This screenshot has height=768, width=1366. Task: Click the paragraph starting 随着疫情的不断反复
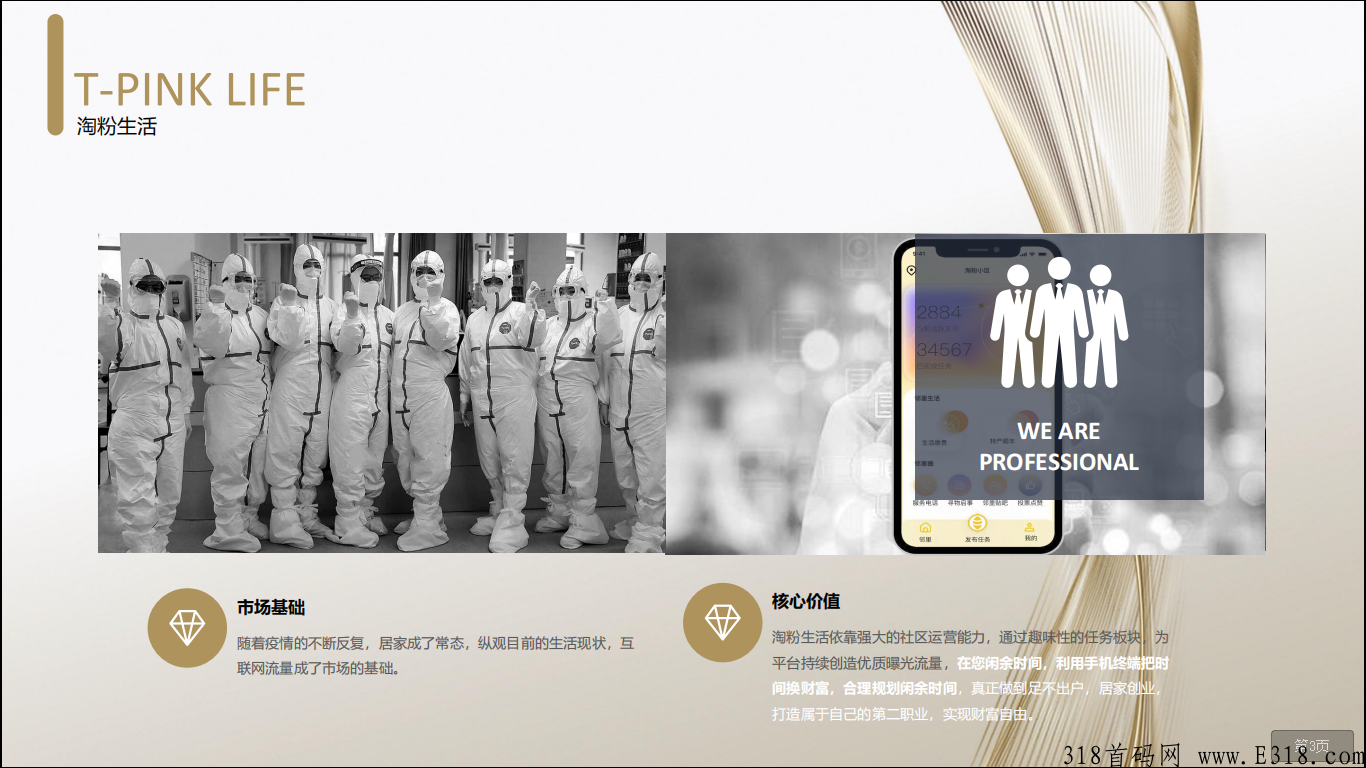click(436, 656)
